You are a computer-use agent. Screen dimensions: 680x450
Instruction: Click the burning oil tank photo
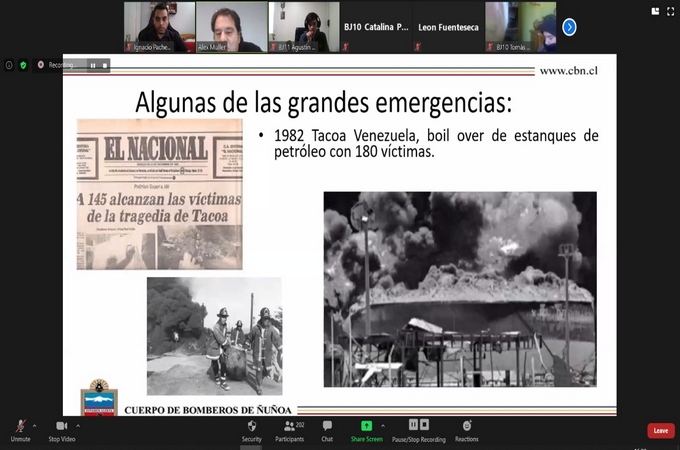pyautogui.click(x=460, y=289)
